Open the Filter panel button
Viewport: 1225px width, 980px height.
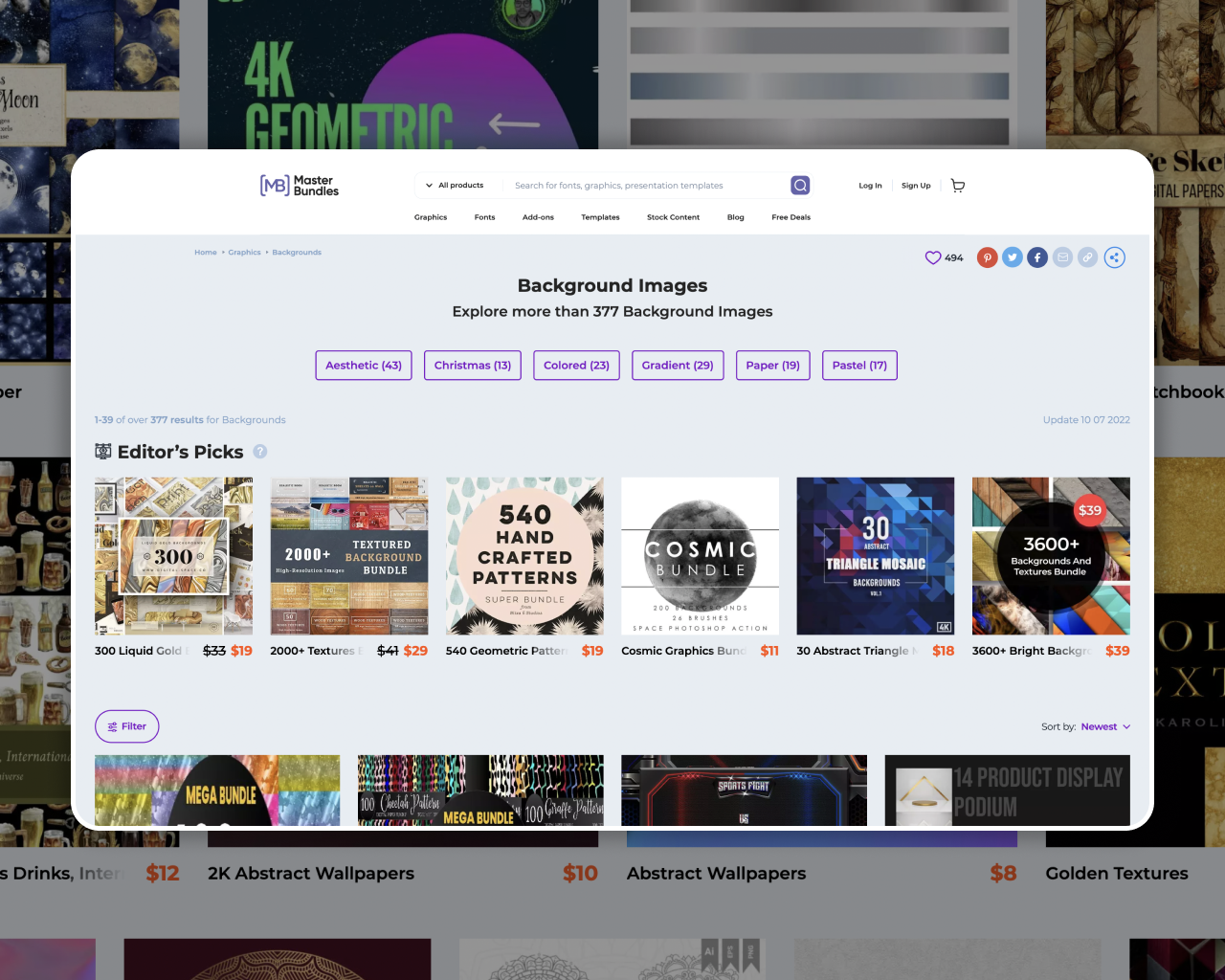pyautogui.click(x=127, y=726)
